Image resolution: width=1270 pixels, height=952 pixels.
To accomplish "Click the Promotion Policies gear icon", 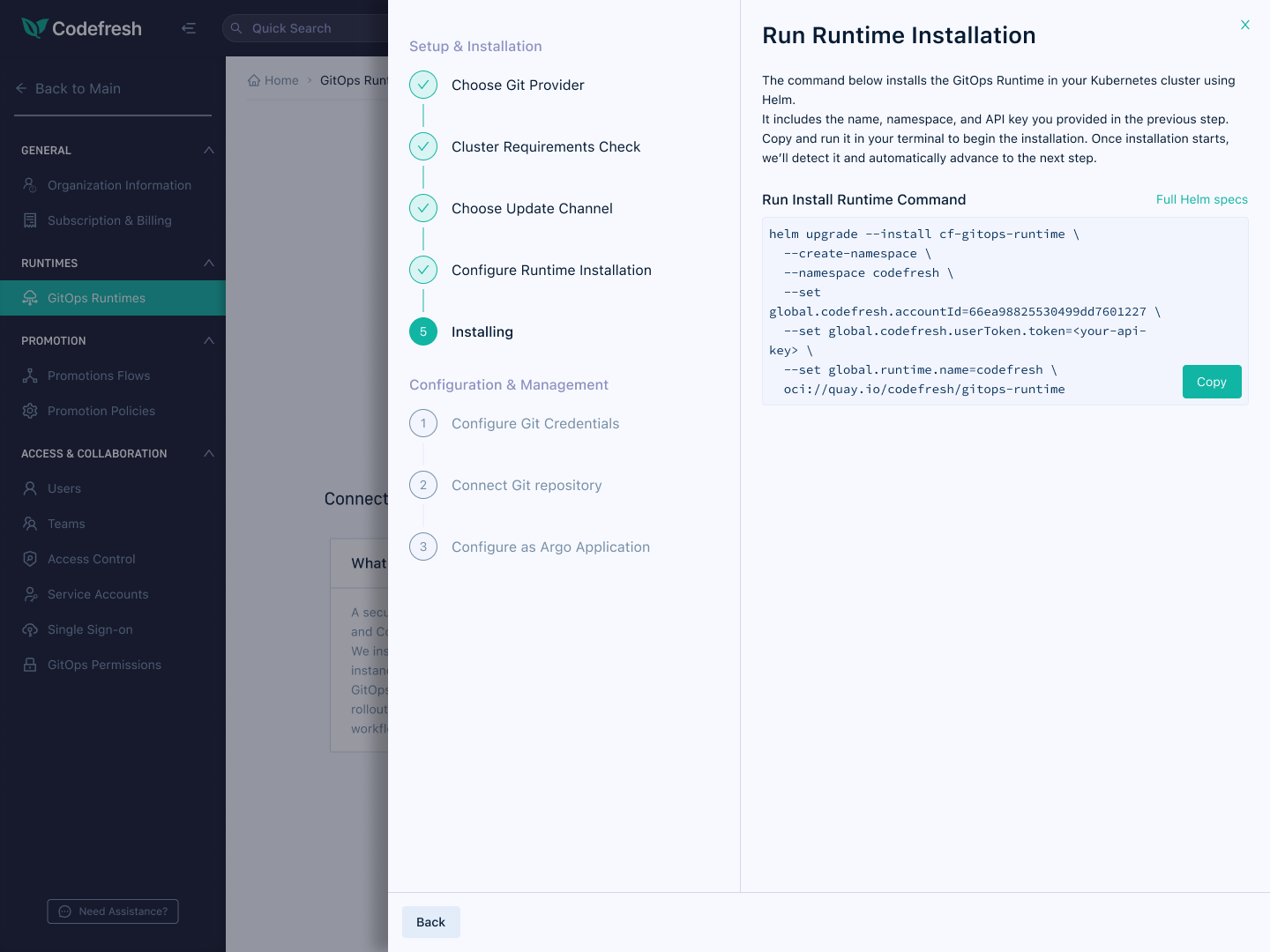I will (x=30, y=411).
